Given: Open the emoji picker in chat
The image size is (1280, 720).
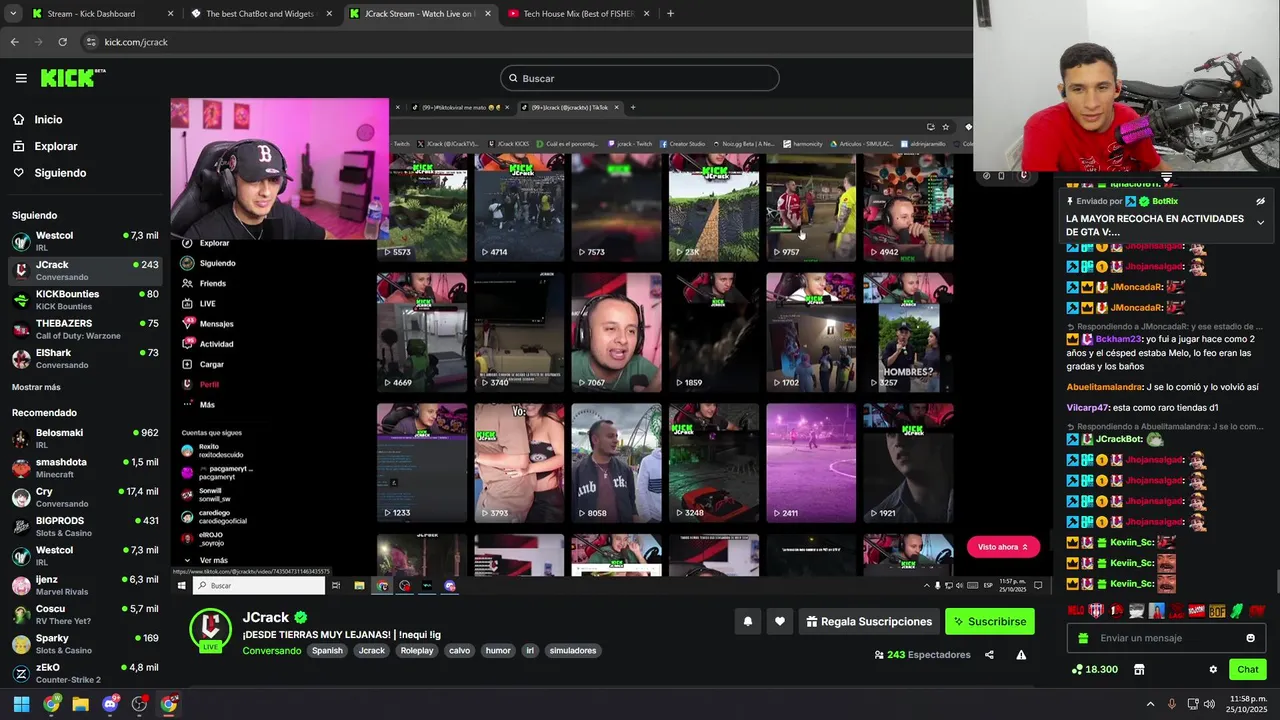Looking at the screenshot, I should point(1250,638).
